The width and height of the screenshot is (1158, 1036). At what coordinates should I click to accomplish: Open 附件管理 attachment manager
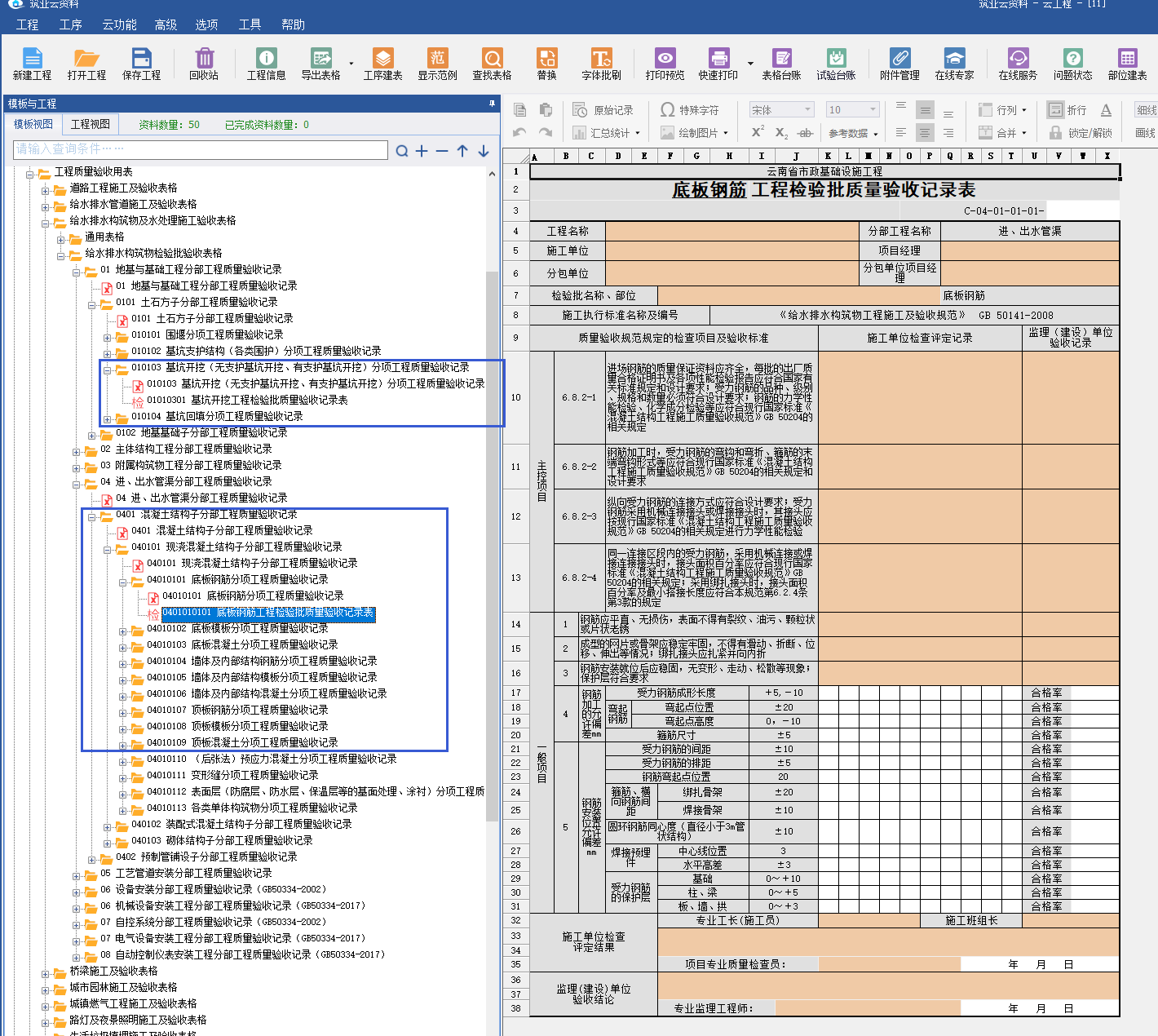[900, 64]
